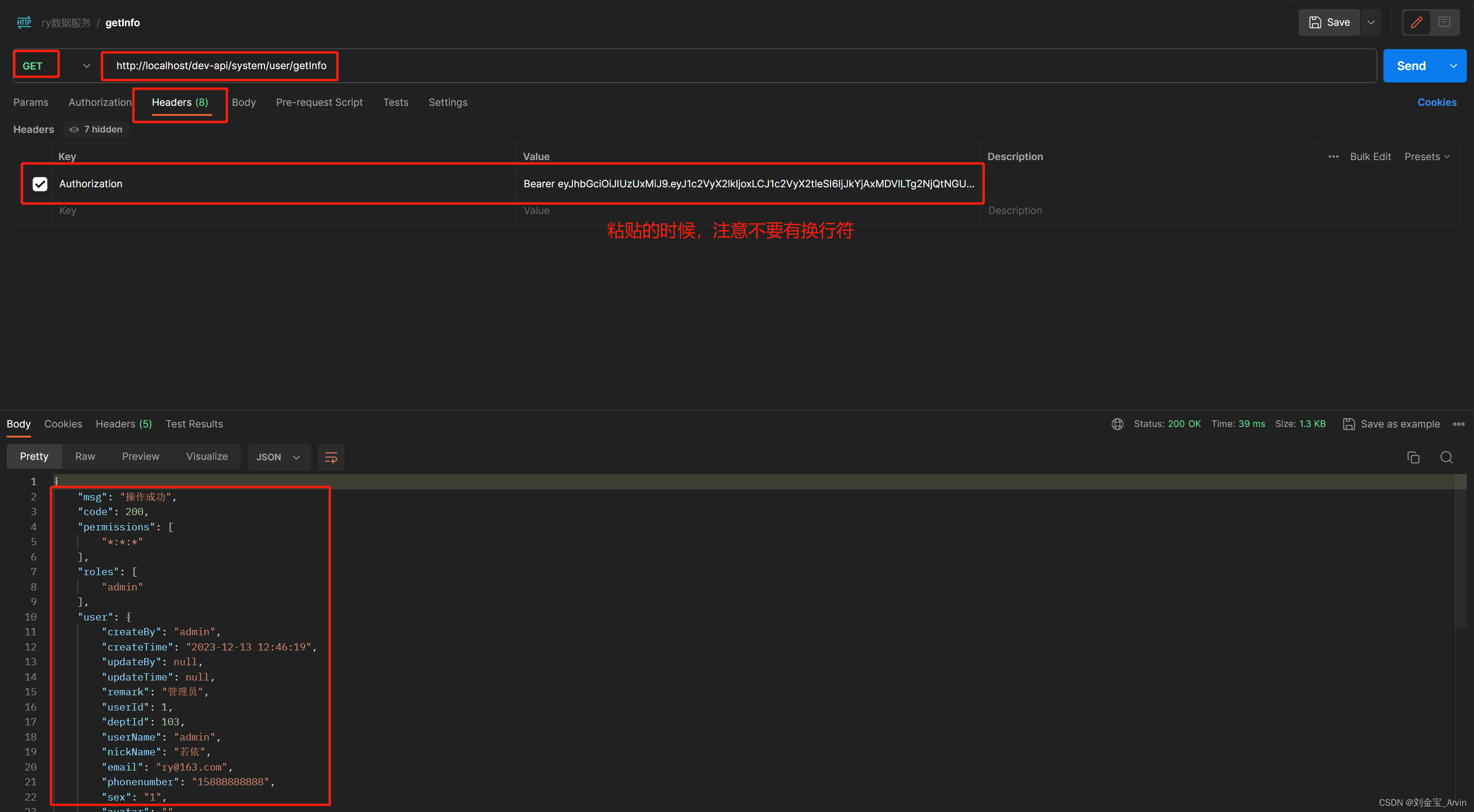Expand the Send button arrow
1474x812 pixels.
[1454, 66]
